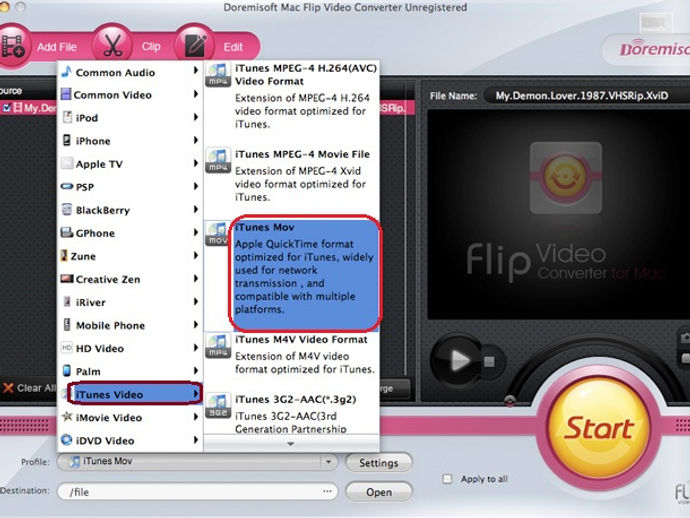690x518 pixels.
Task: Click the iTunes MPEG-4 H.264 format icon
Action: pos(218,74)
